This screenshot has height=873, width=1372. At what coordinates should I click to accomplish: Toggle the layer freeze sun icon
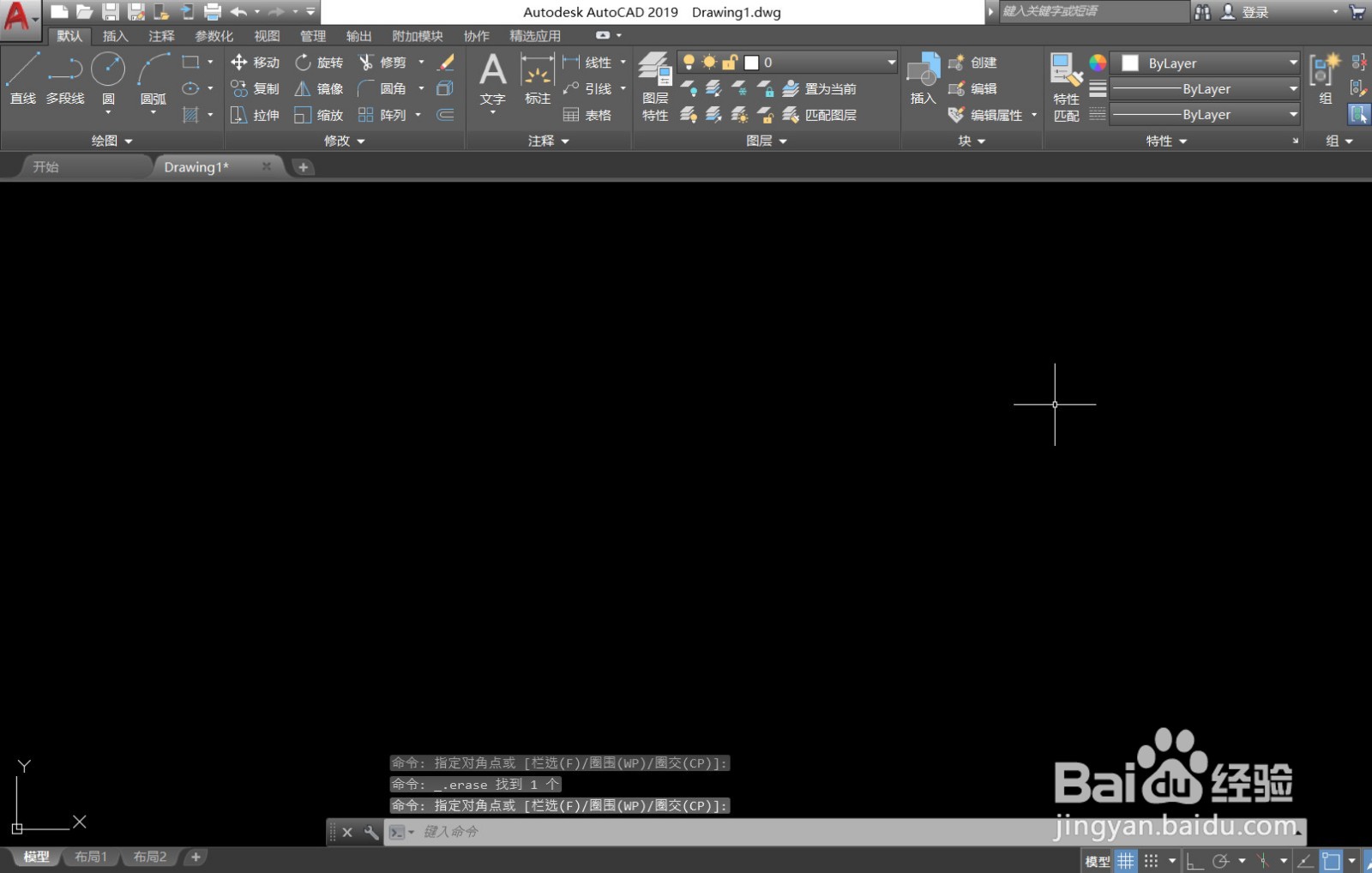(709, 63)
